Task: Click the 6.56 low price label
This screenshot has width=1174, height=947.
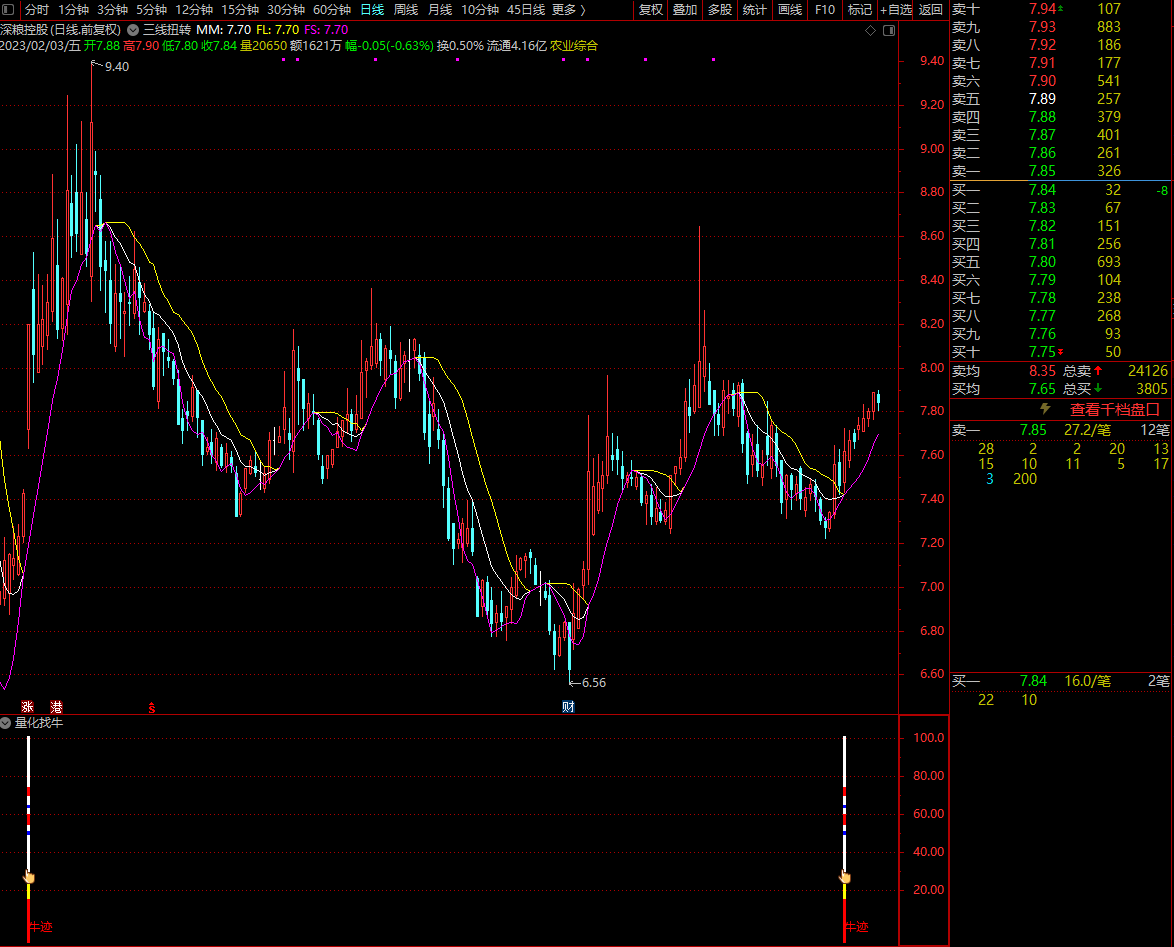Action: coord(594,683)
